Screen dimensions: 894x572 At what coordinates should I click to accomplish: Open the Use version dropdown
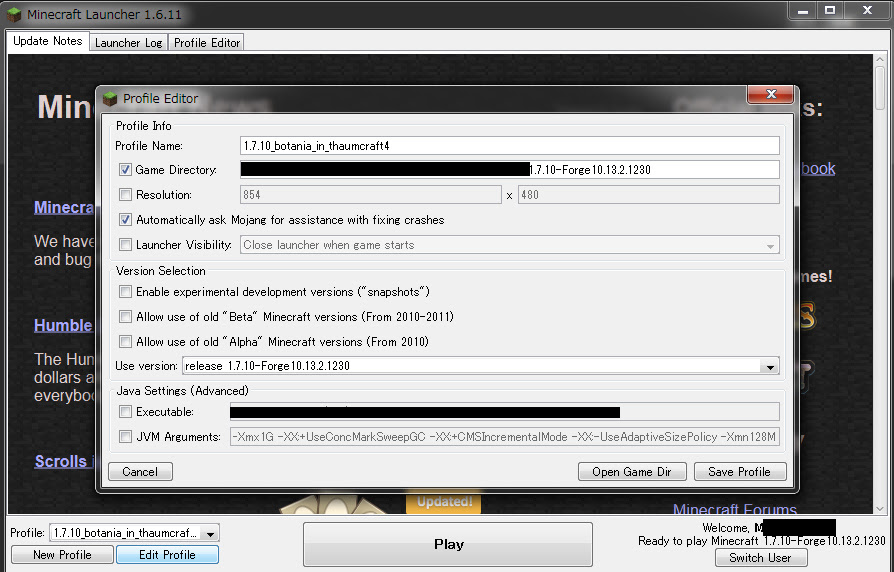point(481,366)
